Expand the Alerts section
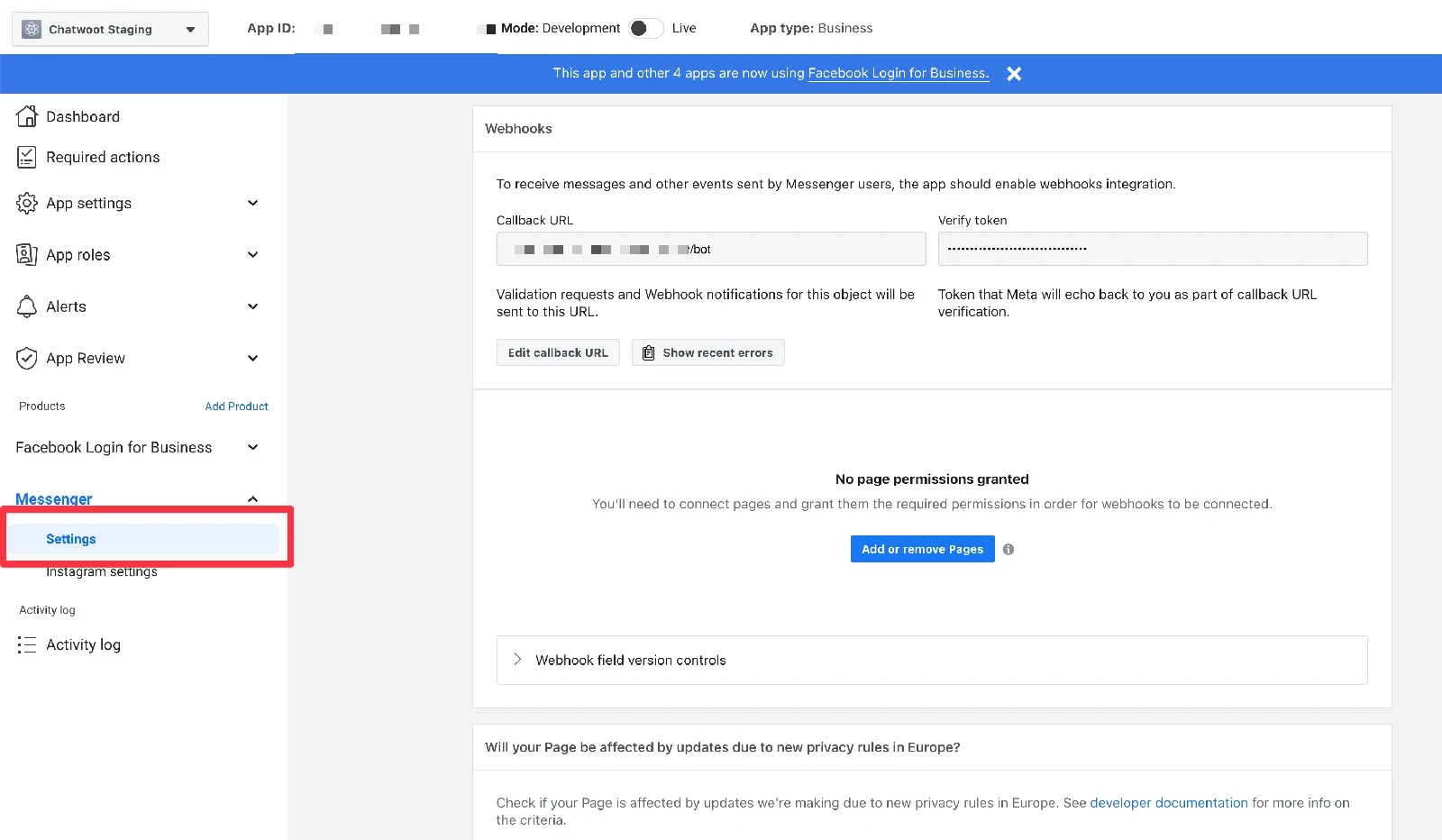The width and height of the screenshot is (1442, 840). pyautogui.click(x=253, y=306)
